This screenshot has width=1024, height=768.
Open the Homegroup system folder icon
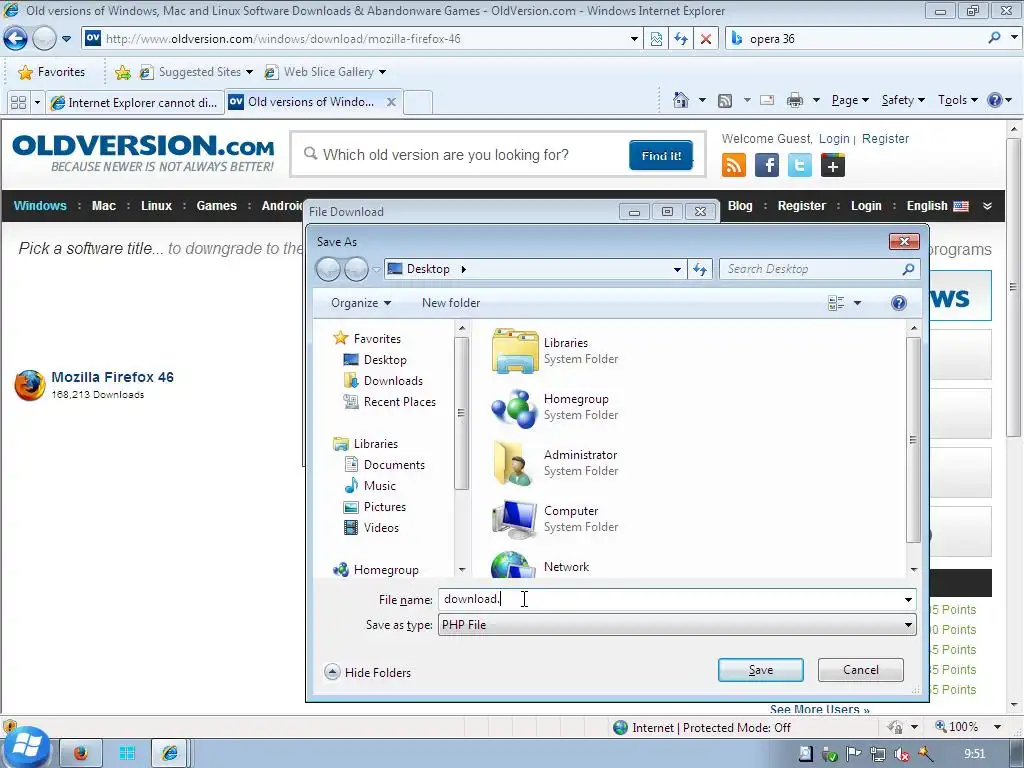[515, 408]
